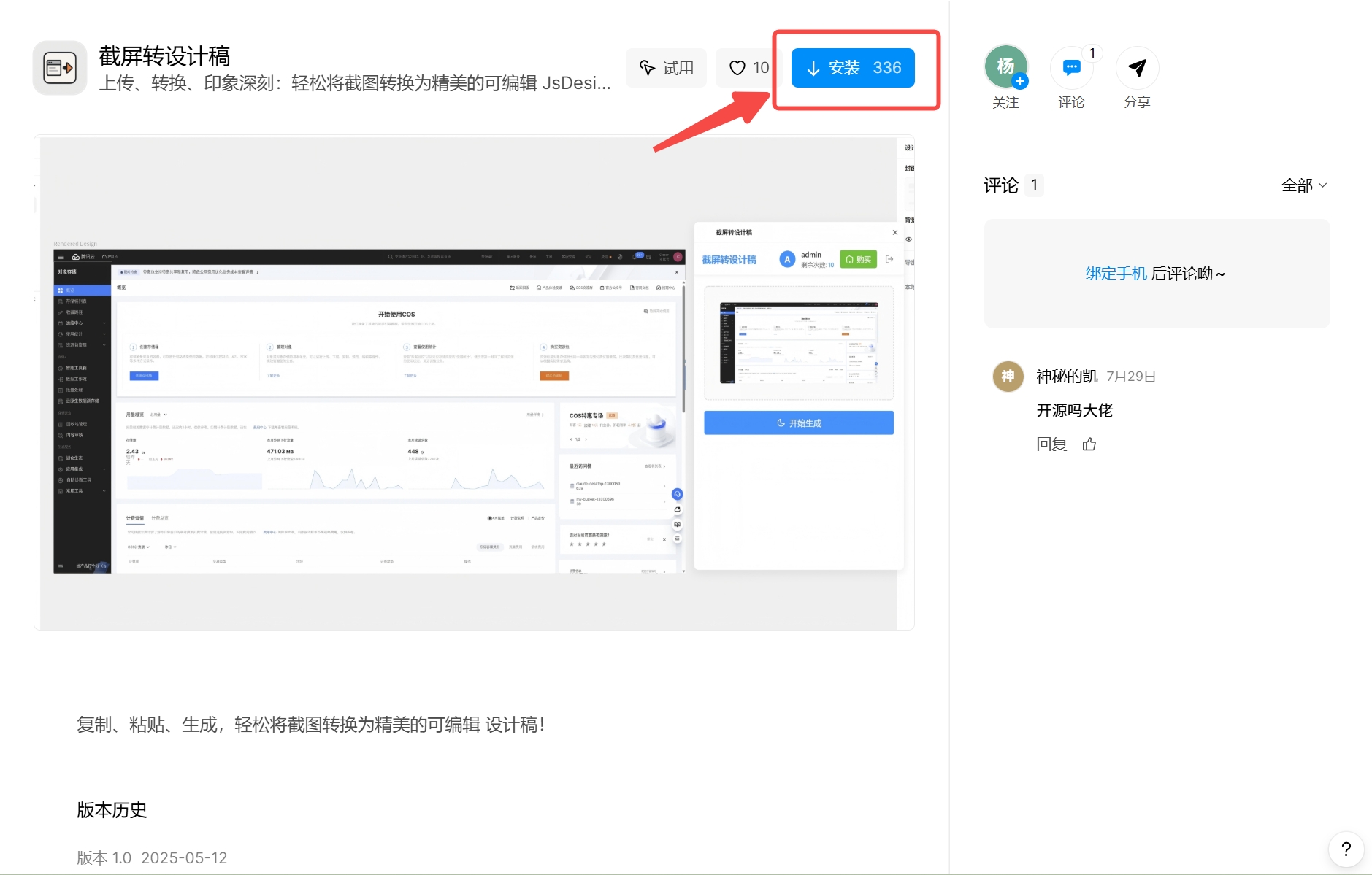Click uploaded screenshot thumbnail in preview panel

799,343
